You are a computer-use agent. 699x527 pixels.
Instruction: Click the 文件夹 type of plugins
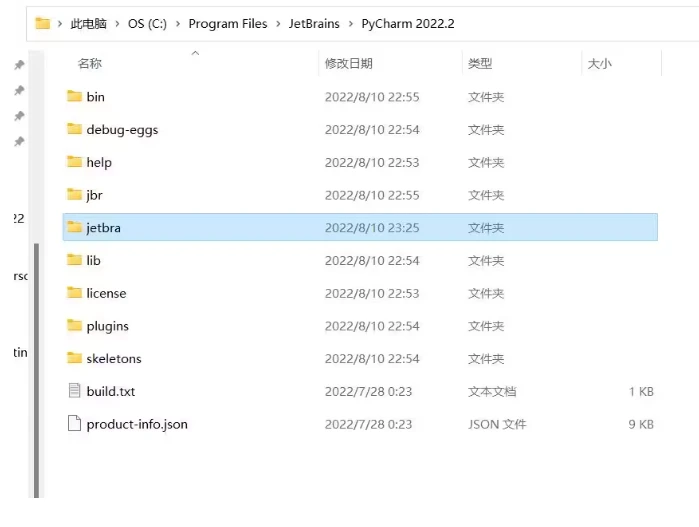(x=486, y=326)
